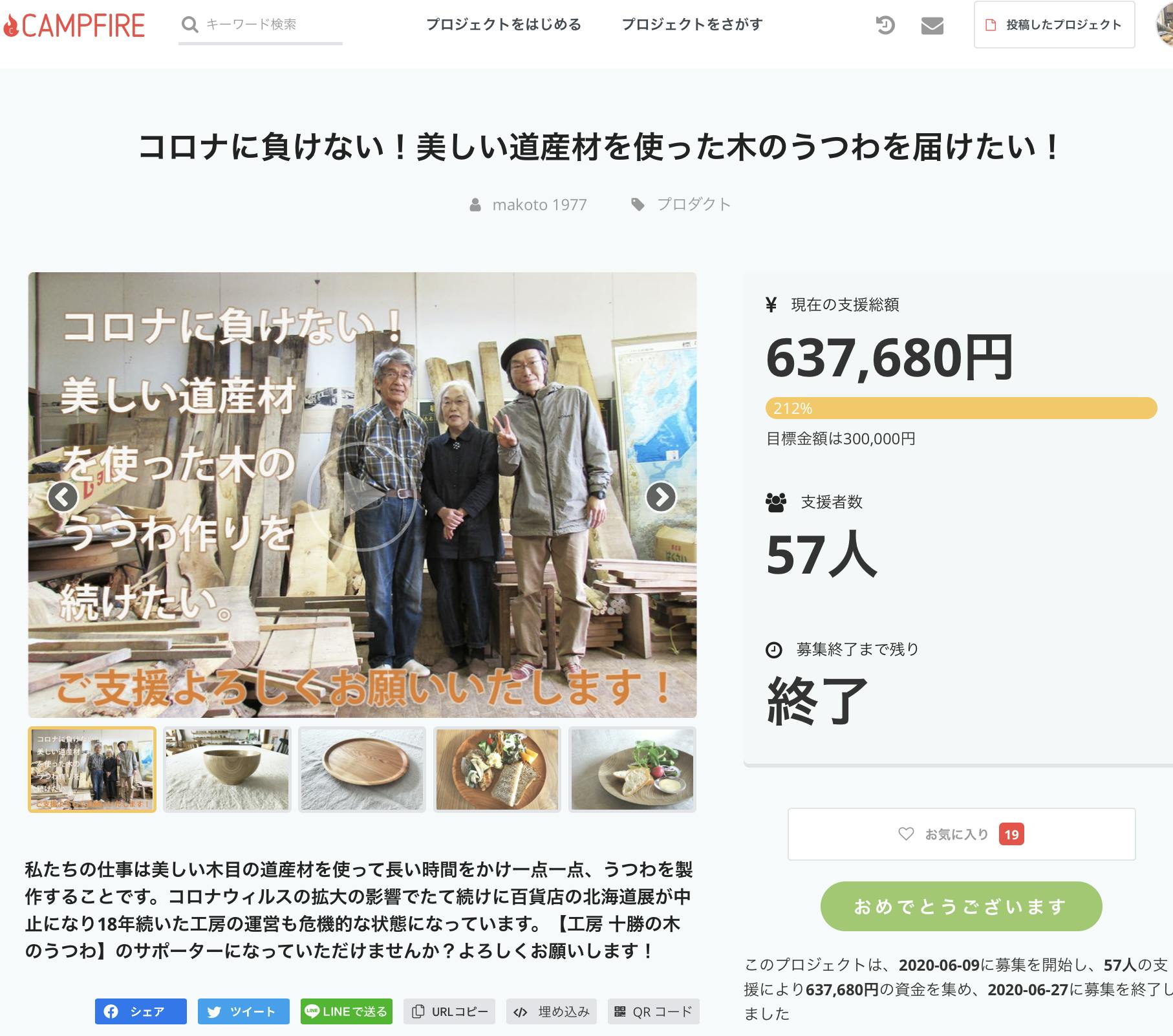Click the CAMPFIRE logo
The image size is (1173, 1036).
pos(74,25)
